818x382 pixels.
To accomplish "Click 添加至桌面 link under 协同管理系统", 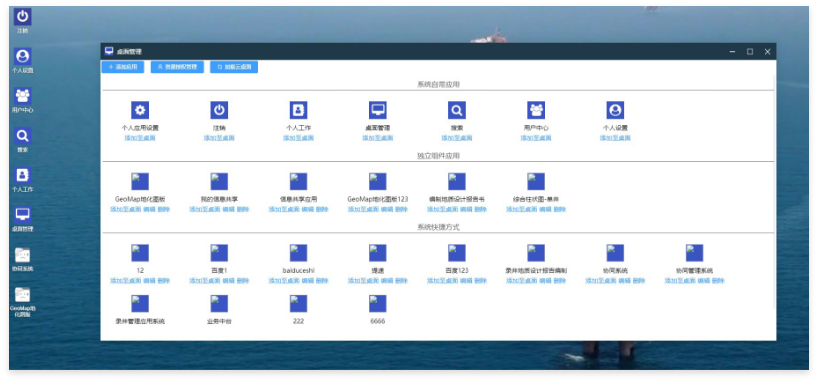I will point(680,281).
